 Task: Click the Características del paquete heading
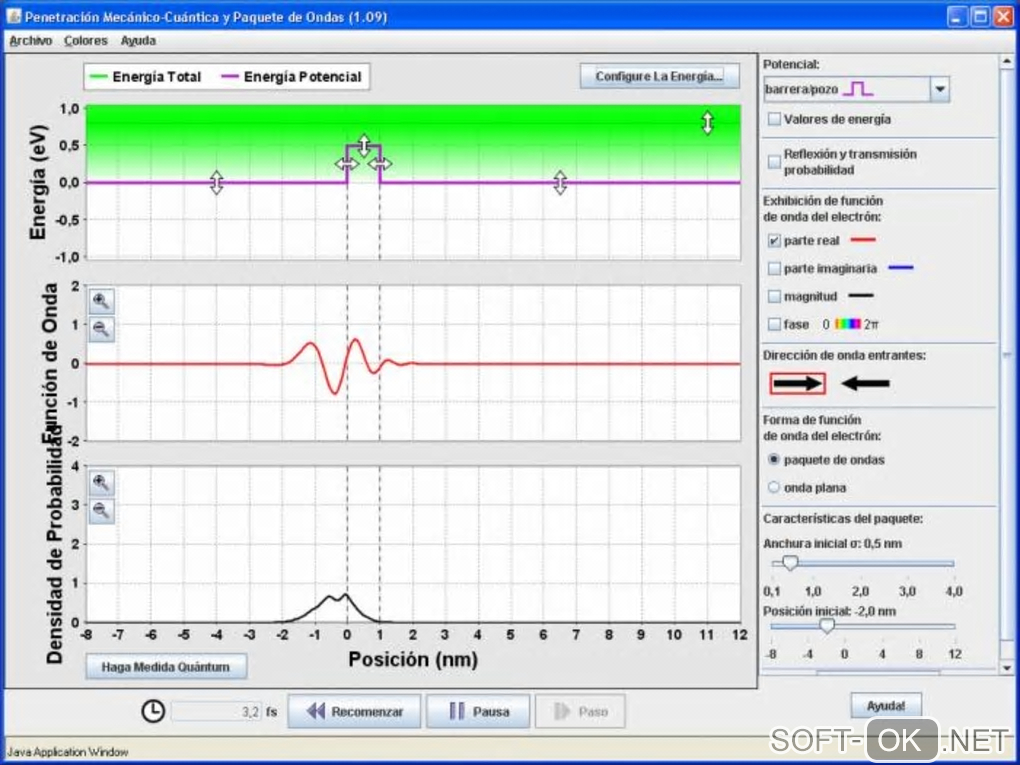point(842,518)
